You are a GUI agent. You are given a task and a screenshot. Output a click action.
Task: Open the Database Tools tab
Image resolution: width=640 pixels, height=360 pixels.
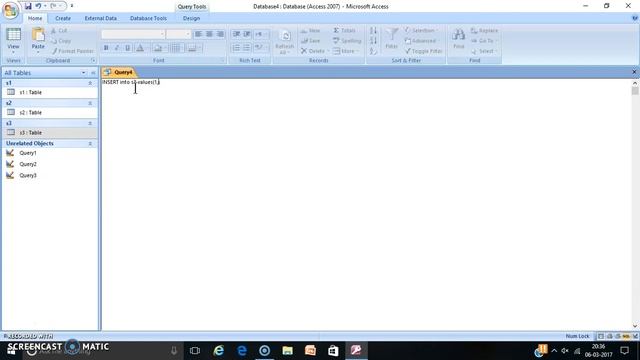[x=148, y=18]
